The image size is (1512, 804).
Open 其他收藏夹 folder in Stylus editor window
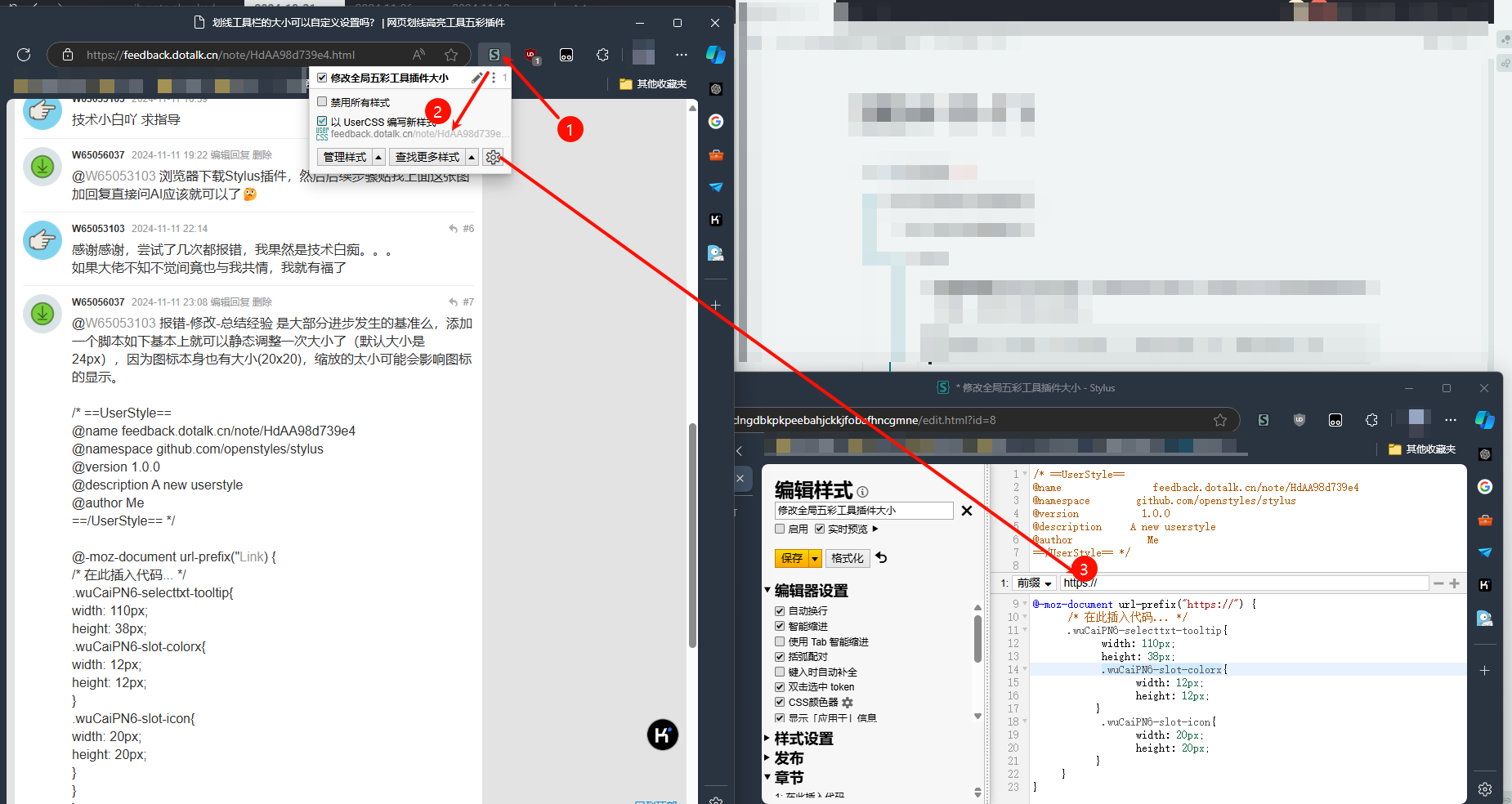point(1422,449)
